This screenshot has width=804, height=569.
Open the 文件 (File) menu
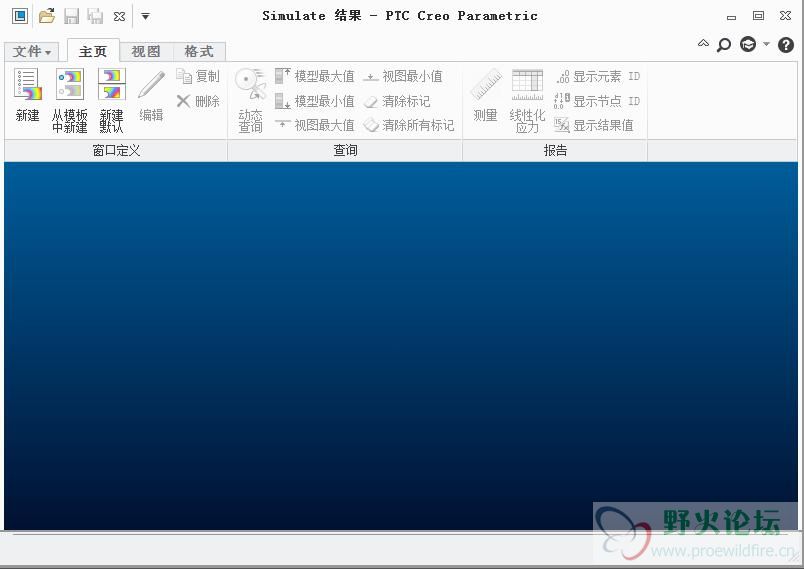click(32, 51)
